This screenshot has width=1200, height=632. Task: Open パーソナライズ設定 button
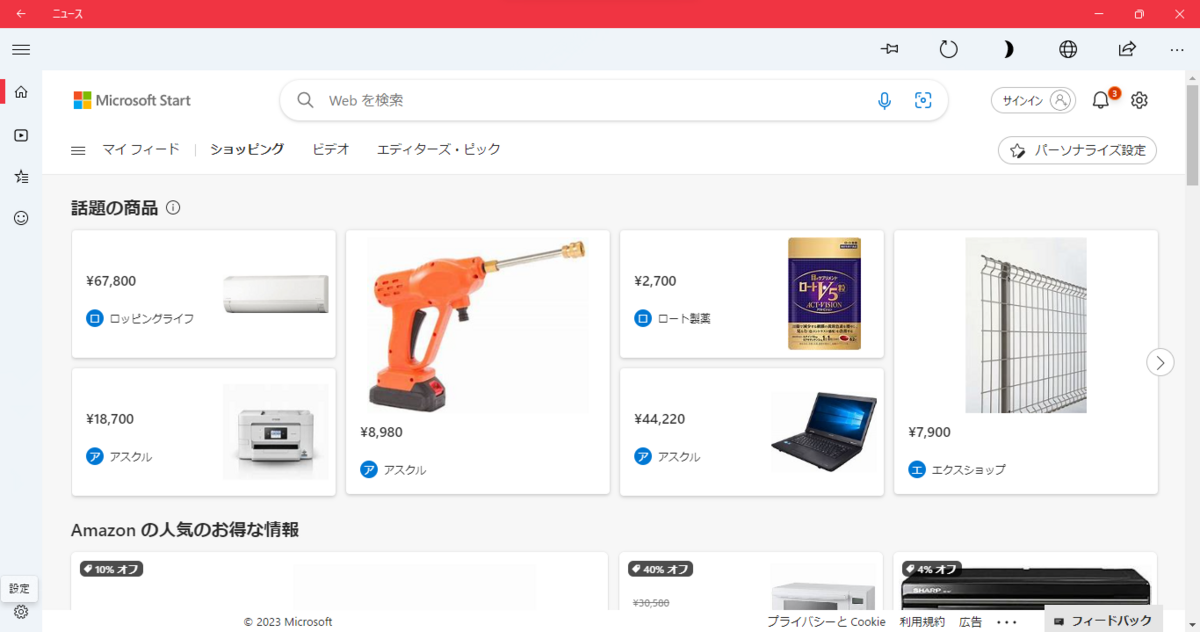[x=1077, y=150]
